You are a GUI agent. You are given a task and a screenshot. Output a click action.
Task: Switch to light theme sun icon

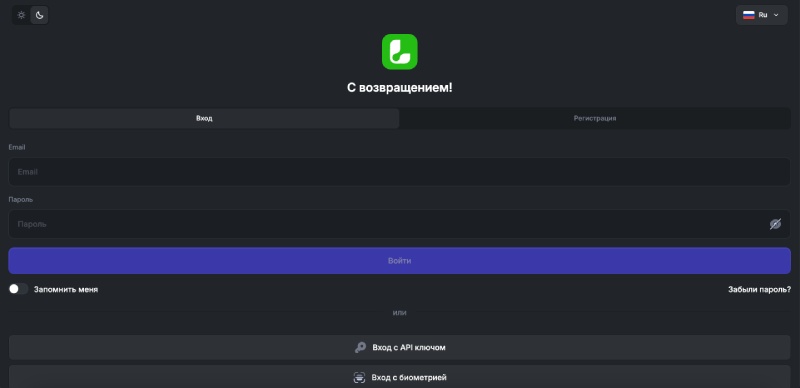tap(21, 15)
